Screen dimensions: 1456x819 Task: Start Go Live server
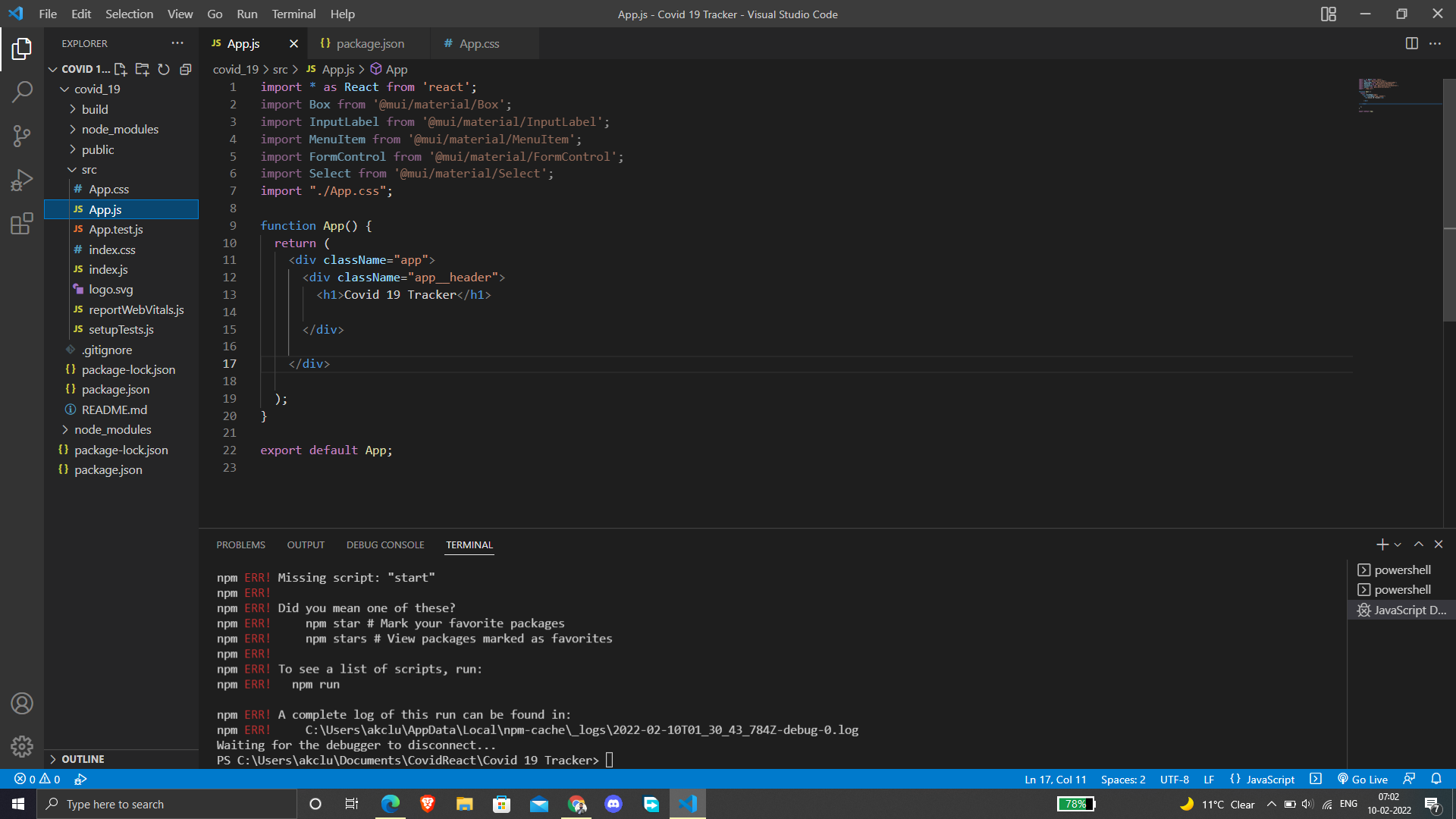click(1363, 779)
